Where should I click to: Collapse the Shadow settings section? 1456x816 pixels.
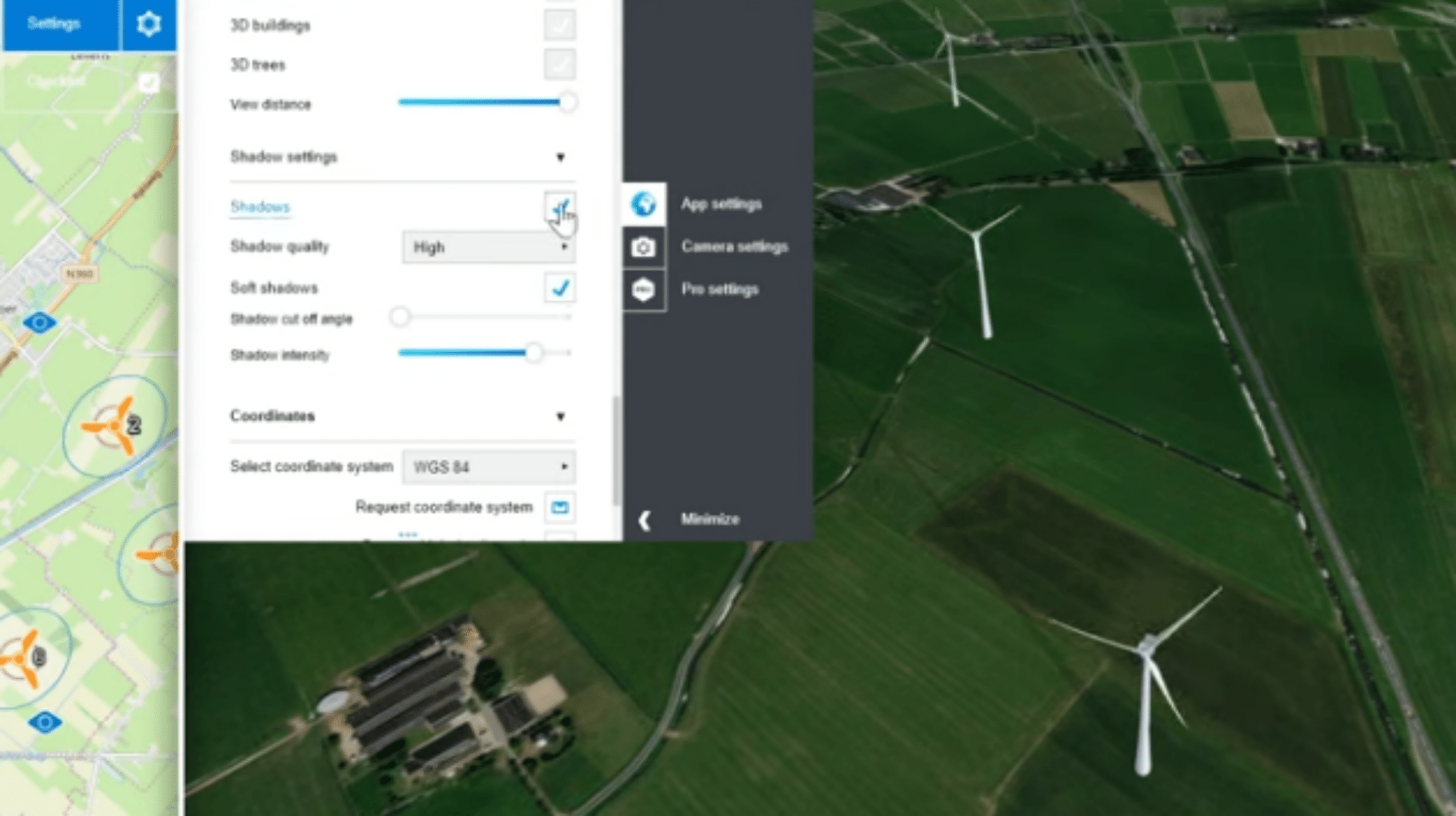[561, 157]
